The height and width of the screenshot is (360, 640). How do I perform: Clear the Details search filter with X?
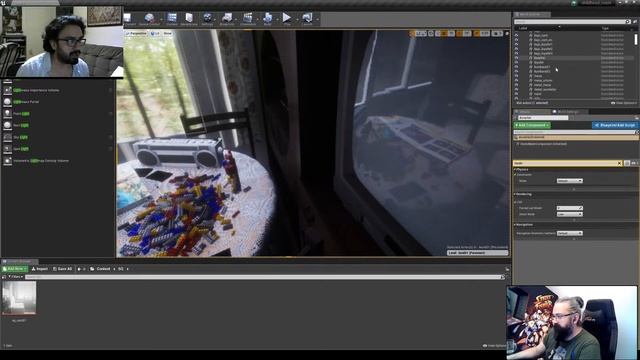[620, 163]
